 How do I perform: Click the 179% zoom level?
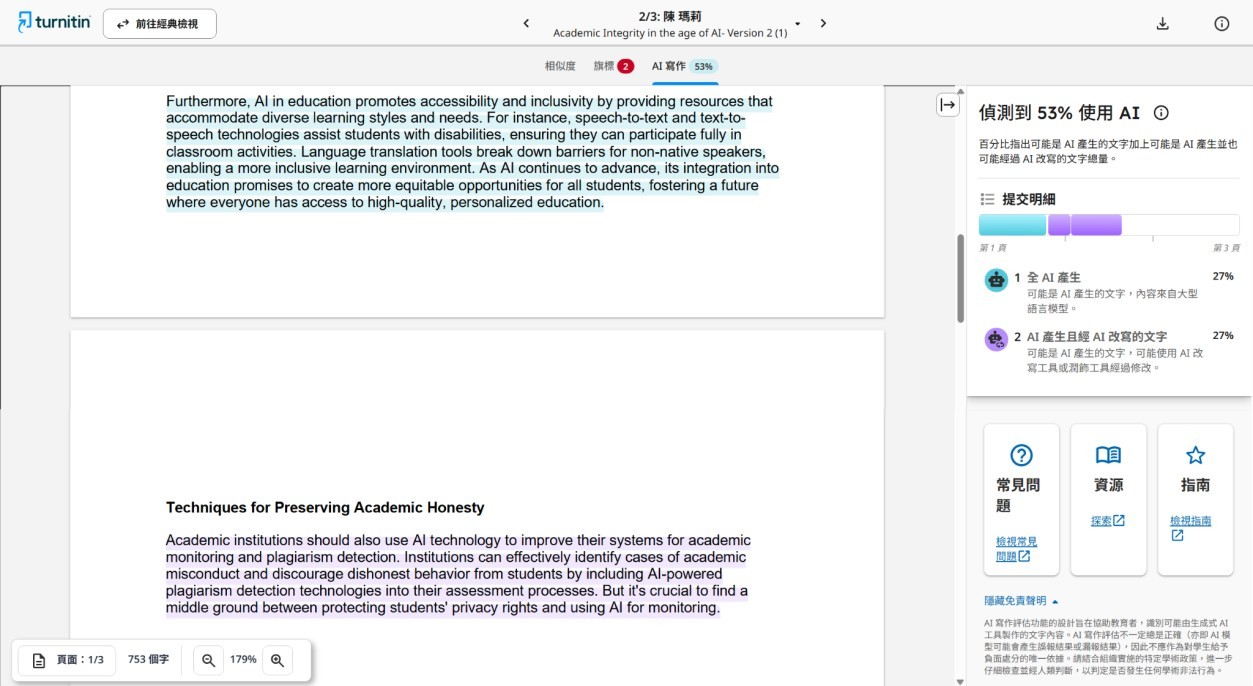243,660
